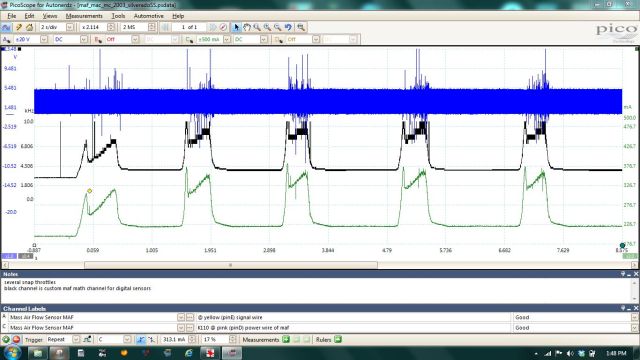Image resolution: width=640 pixels, height=360 pixels.
Task: Toggle the falling edge trigger button
Action: click(151, 340)
